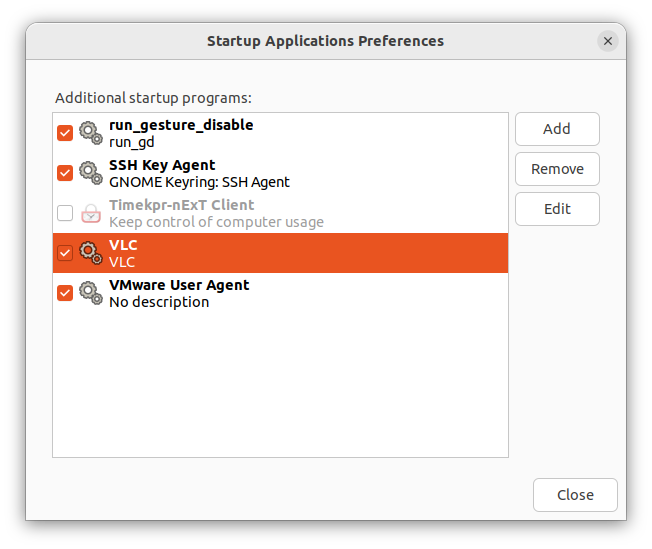Click the VMware User Agent gear icon
This screenshot has height=549, width=652.
(91, 293)
